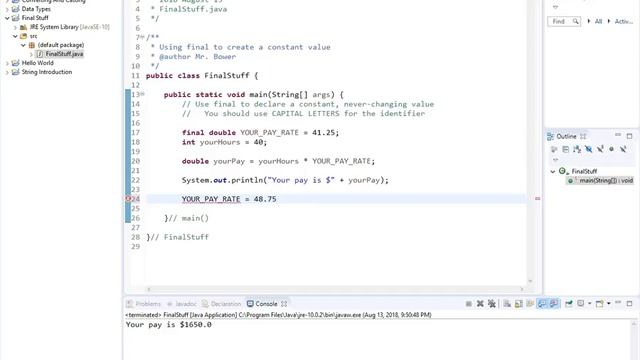Collapse FinalStuff class in Outline
The width and height of the screenshot is (640, 360).
point(553,171)
